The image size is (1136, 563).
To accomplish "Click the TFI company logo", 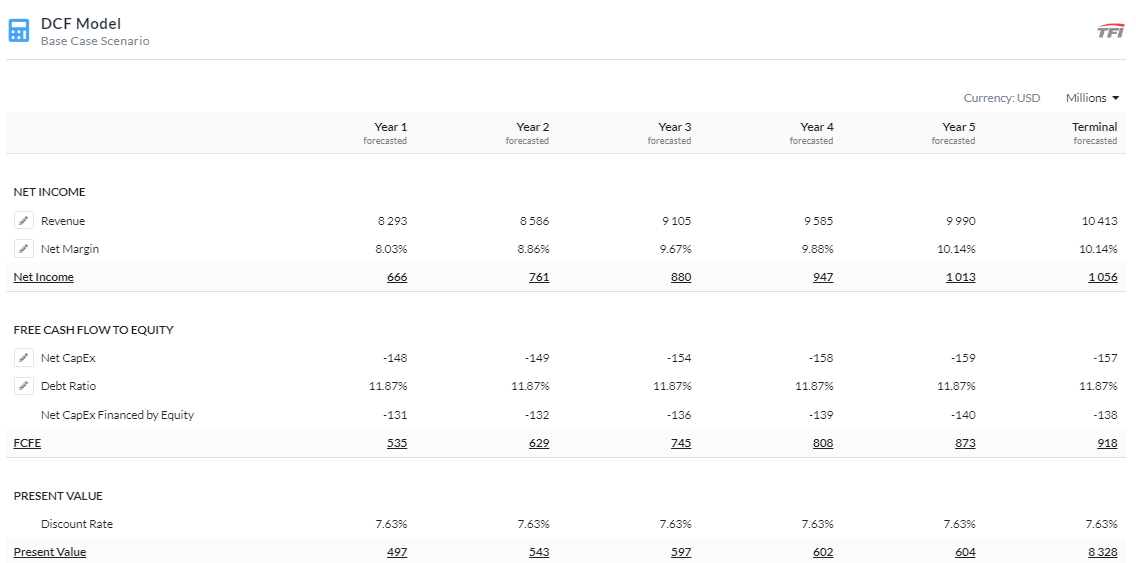I will pos(1110,31).
